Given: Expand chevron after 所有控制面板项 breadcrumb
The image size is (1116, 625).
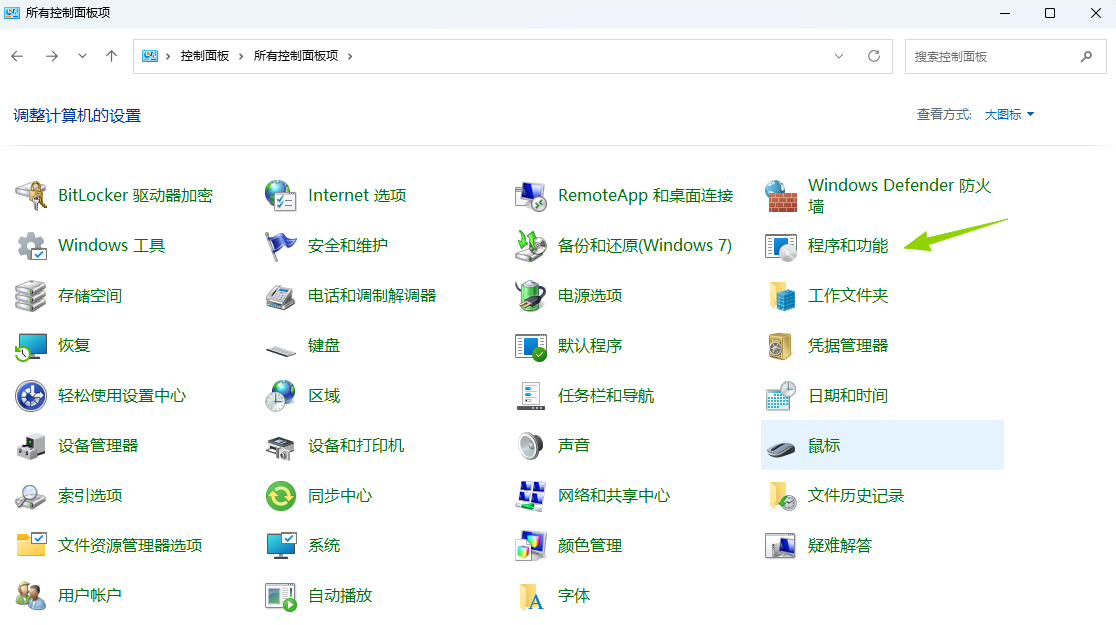Looking at the screenshot, I should pyautogui.click(x=350, y=56).
